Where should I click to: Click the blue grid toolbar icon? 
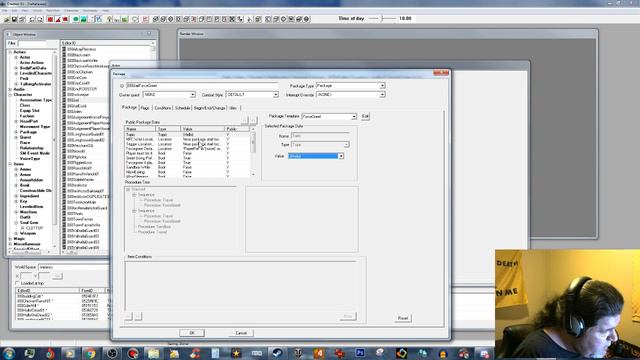coord(98,19)
